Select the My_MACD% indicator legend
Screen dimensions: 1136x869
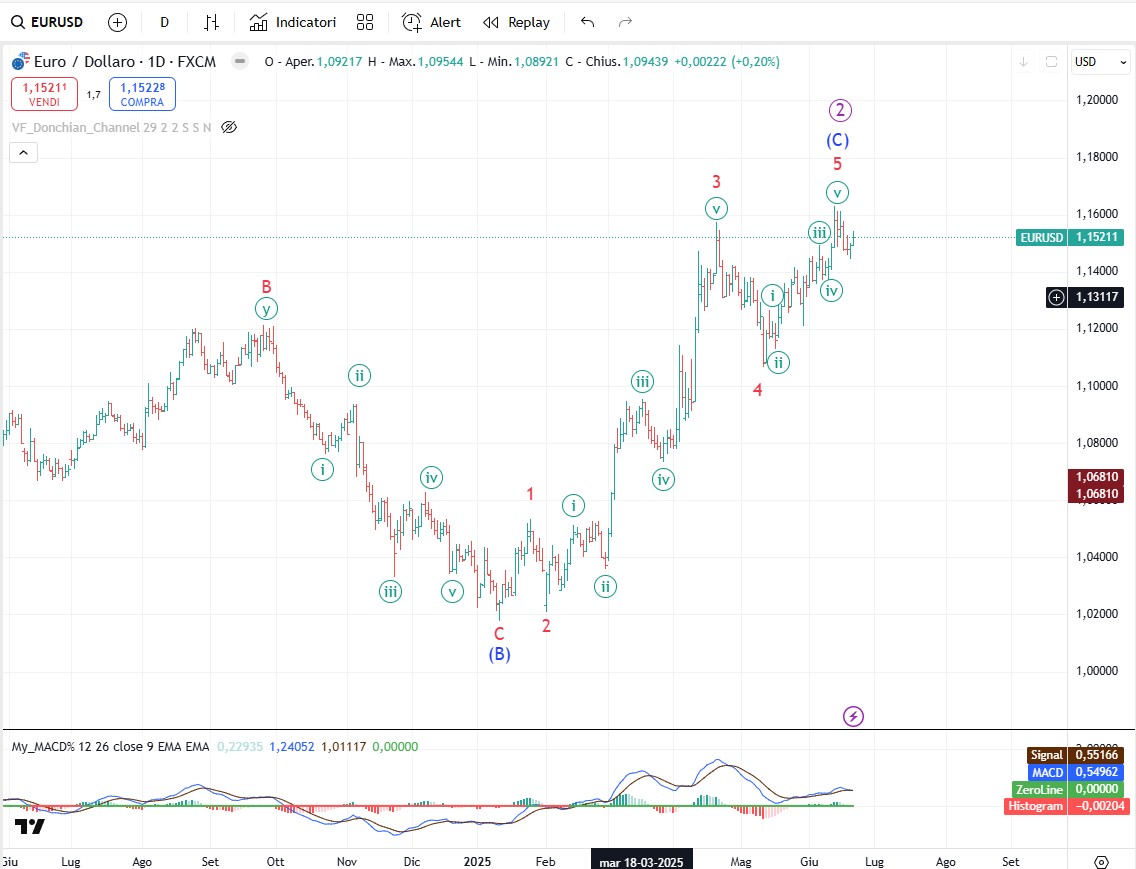click(110, 747)
